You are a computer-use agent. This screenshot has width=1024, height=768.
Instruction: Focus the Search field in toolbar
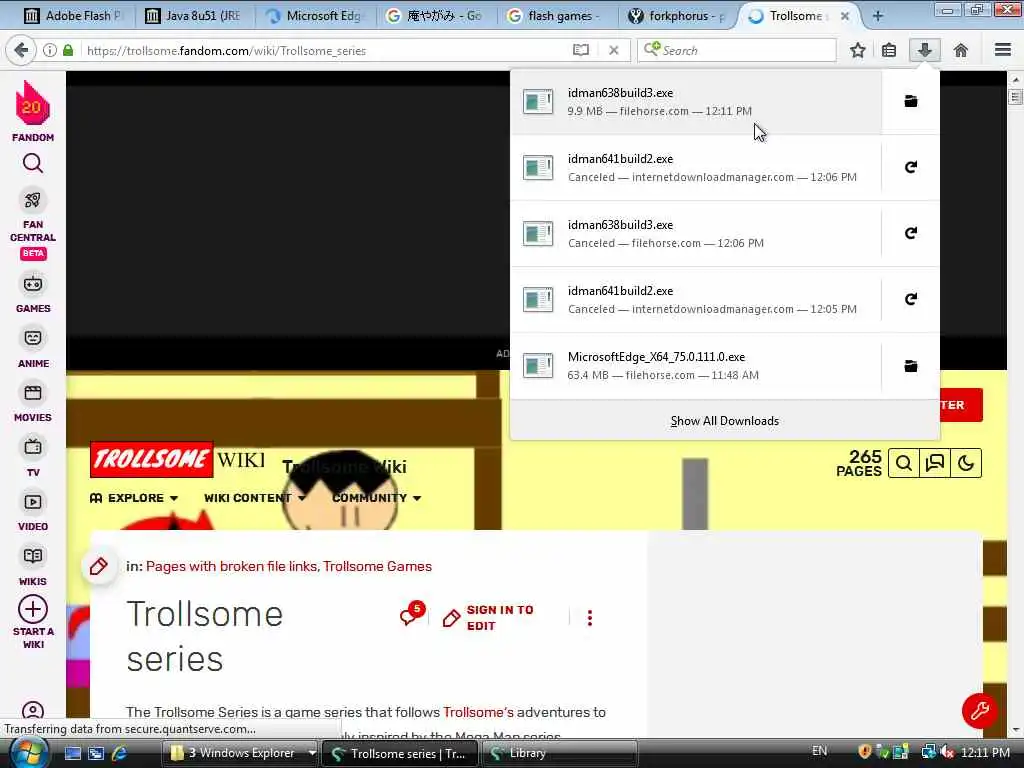[737, 50]
